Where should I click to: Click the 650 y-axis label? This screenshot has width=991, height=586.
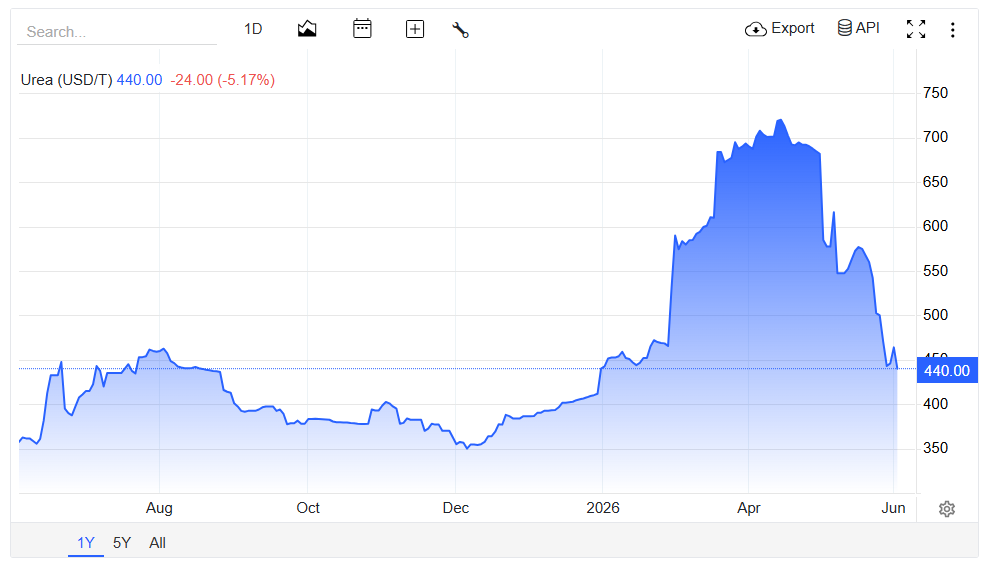tap(935, 182)
